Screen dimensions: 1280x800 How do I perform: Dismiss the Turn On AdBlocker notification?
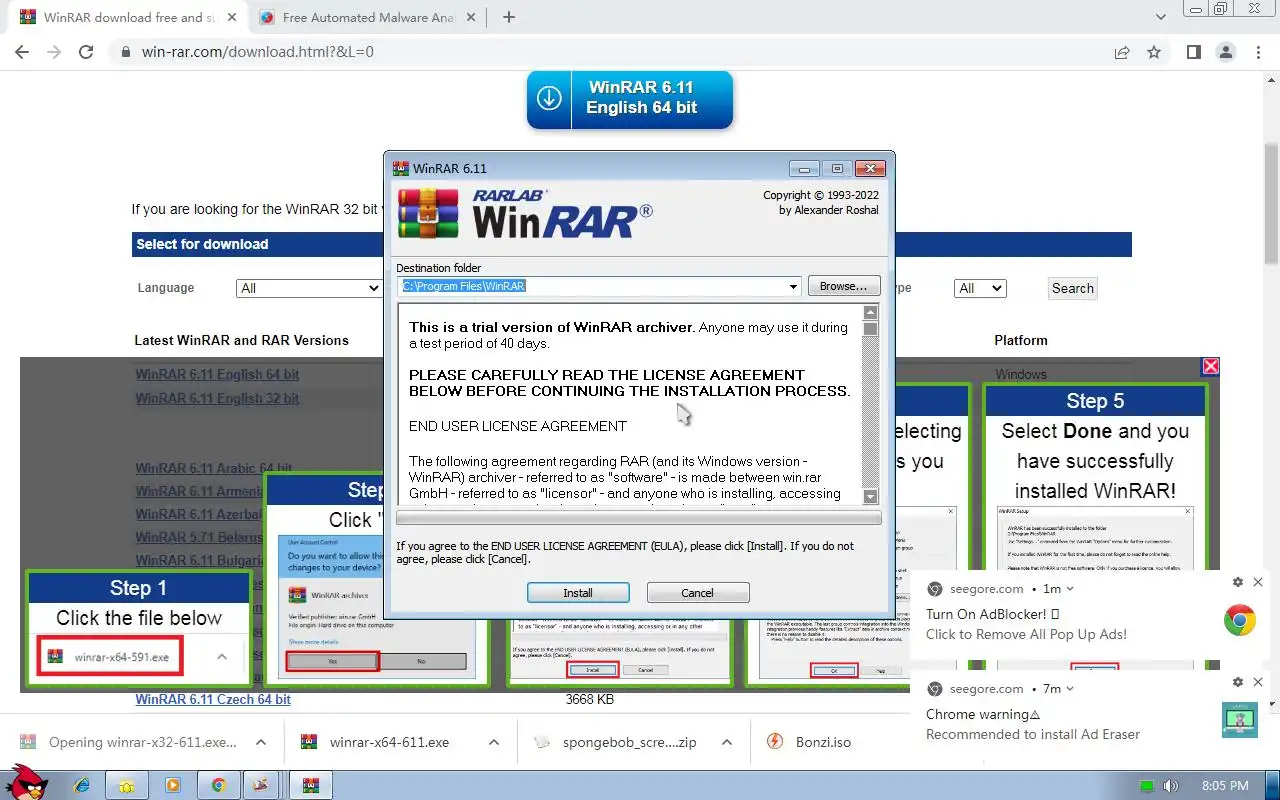tap(1258, 582)
